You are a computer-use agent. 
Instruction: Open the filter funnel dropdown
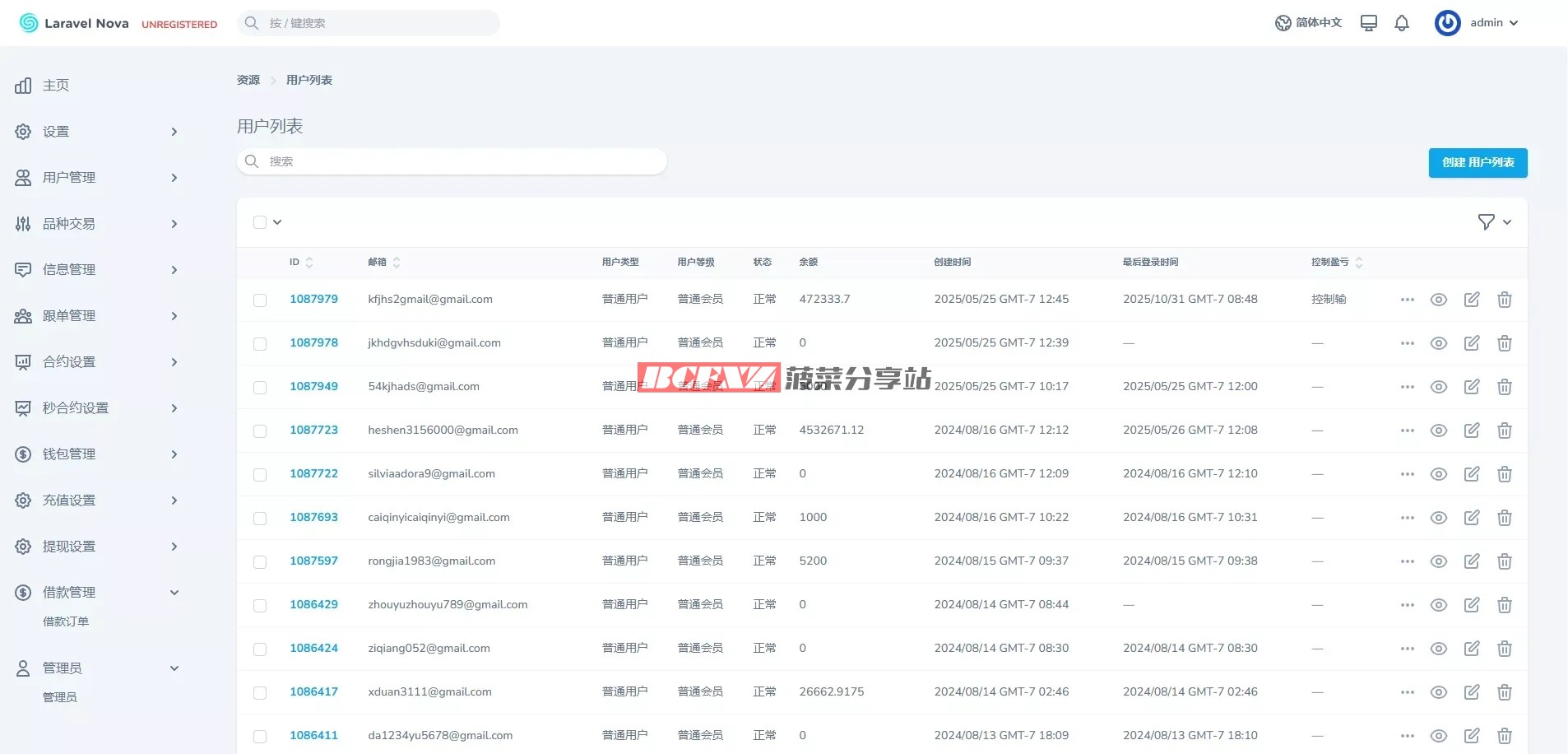click(1494, 222)
